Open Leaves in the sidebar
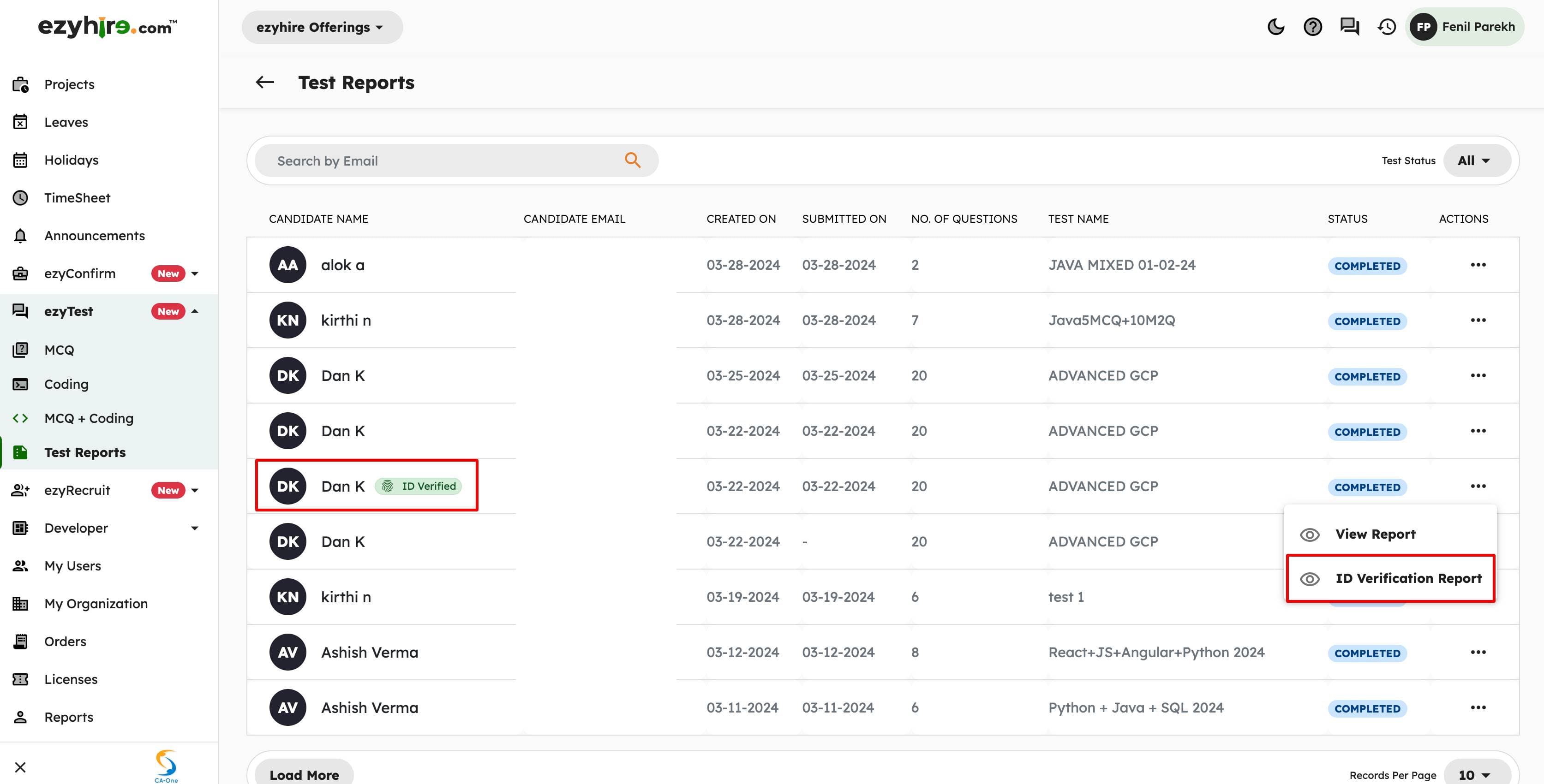The width and height of the screenshot is (1544, 784). [66, 122]
